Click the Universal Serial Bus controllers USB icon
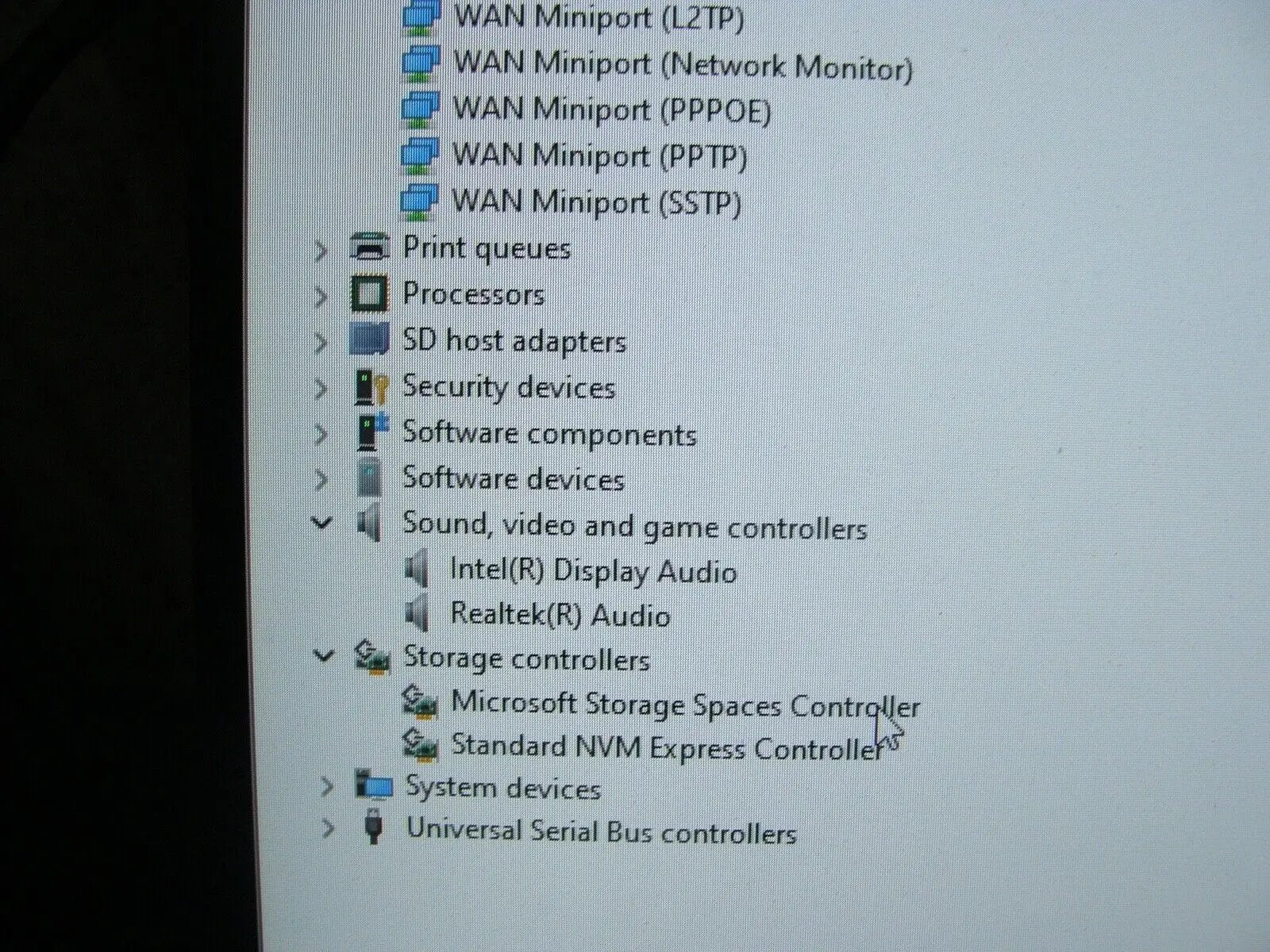Viewport: 1270px width, 952px height. pos(374,827)
